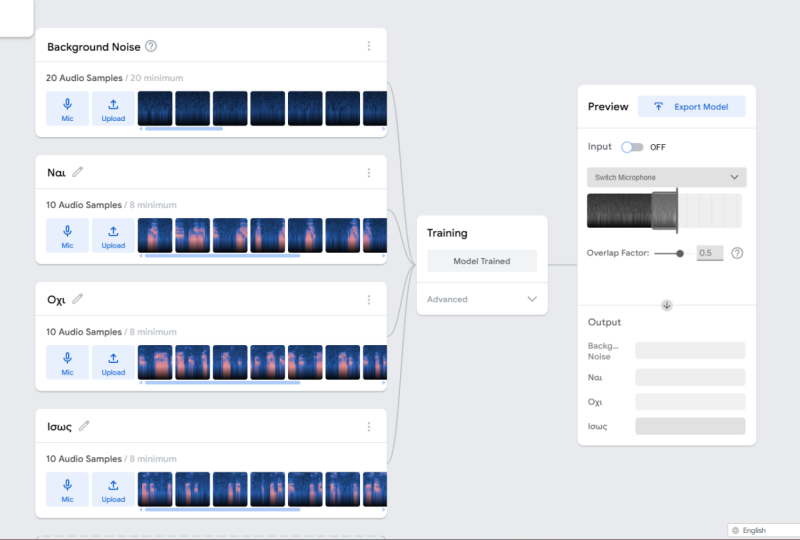Click the Ισως samples horizontal scrollbar

222,509
